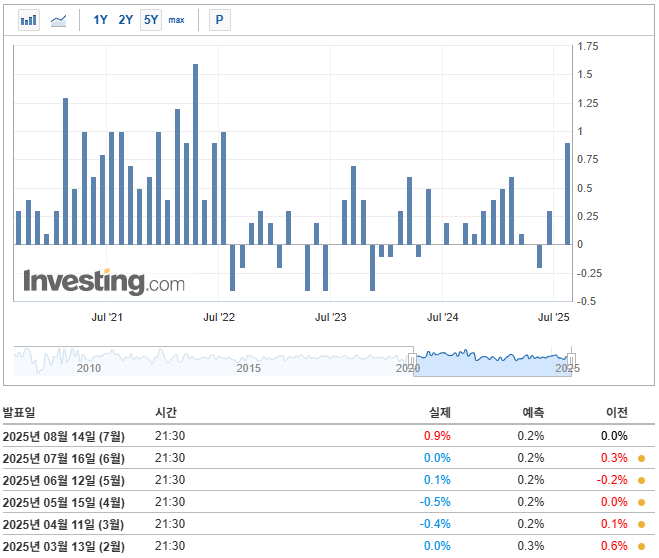The height and width of the screenshot is (558, 659).
Task: Open the 2025년 05월 15일 (4월) release row
Action: (64, 502)
